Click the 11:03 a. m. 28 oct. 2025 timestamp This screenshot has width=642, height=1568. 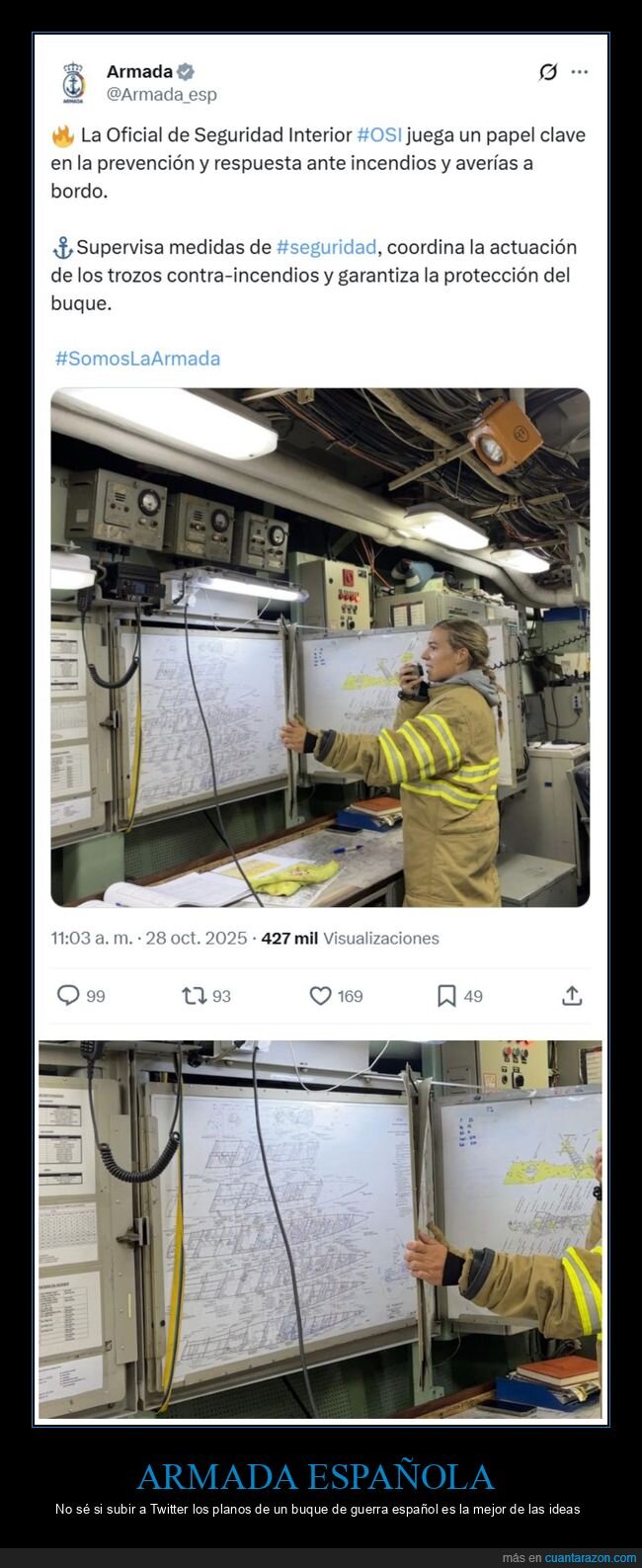point(149,939)
